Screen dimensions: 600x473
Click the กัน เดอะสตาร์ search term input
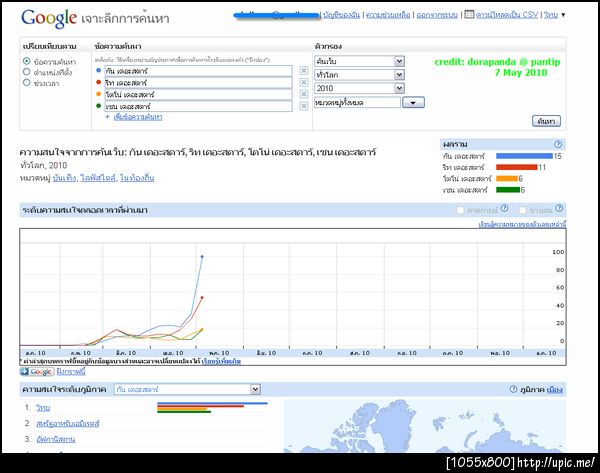click(199, 71)
